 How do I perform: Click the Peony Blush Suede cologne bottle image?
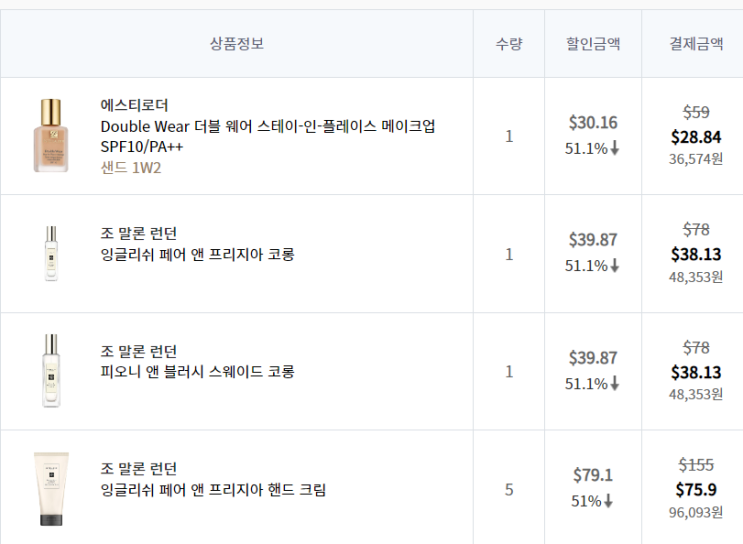pyautogui.click(x=51, y=371)
